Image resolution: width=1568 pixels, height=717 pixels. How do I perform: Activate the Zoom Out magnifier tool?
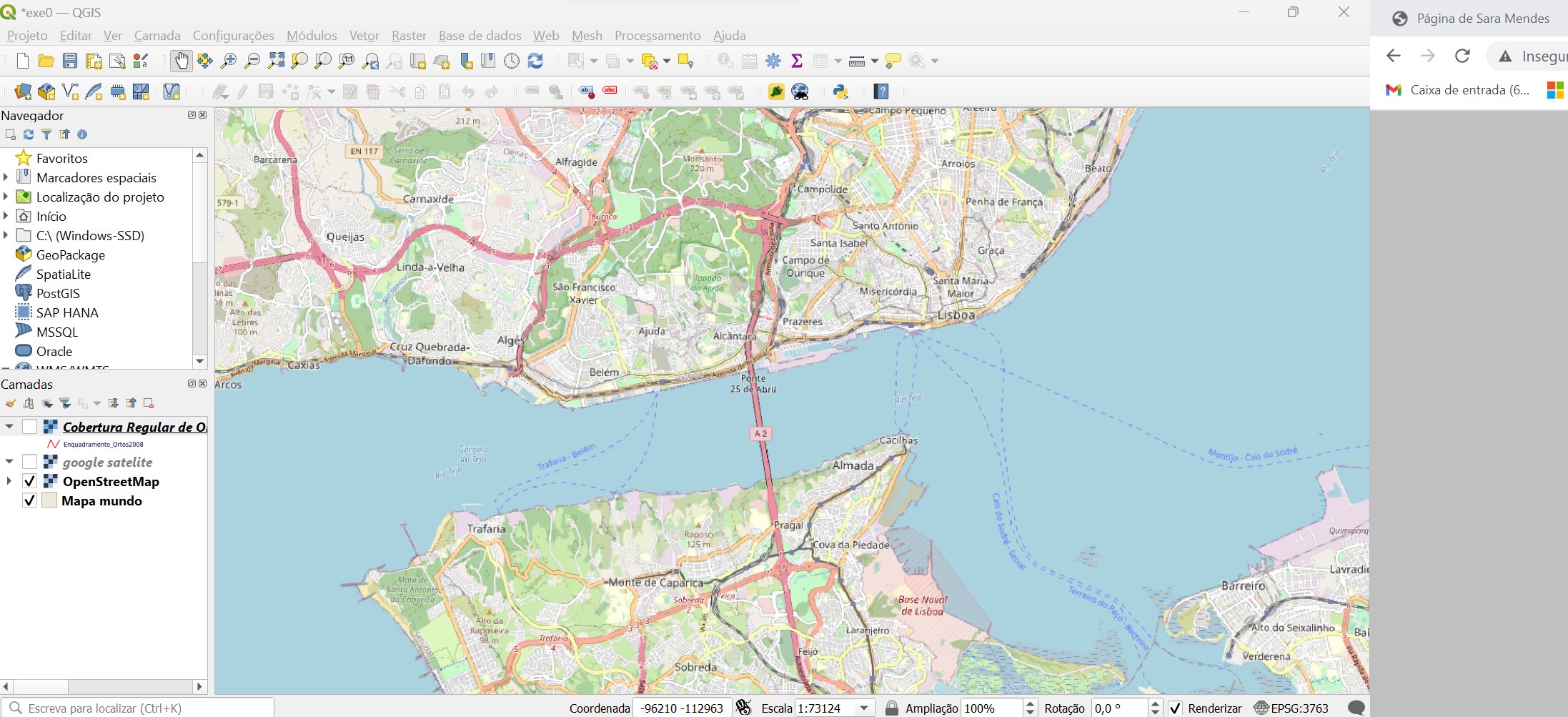252,61
